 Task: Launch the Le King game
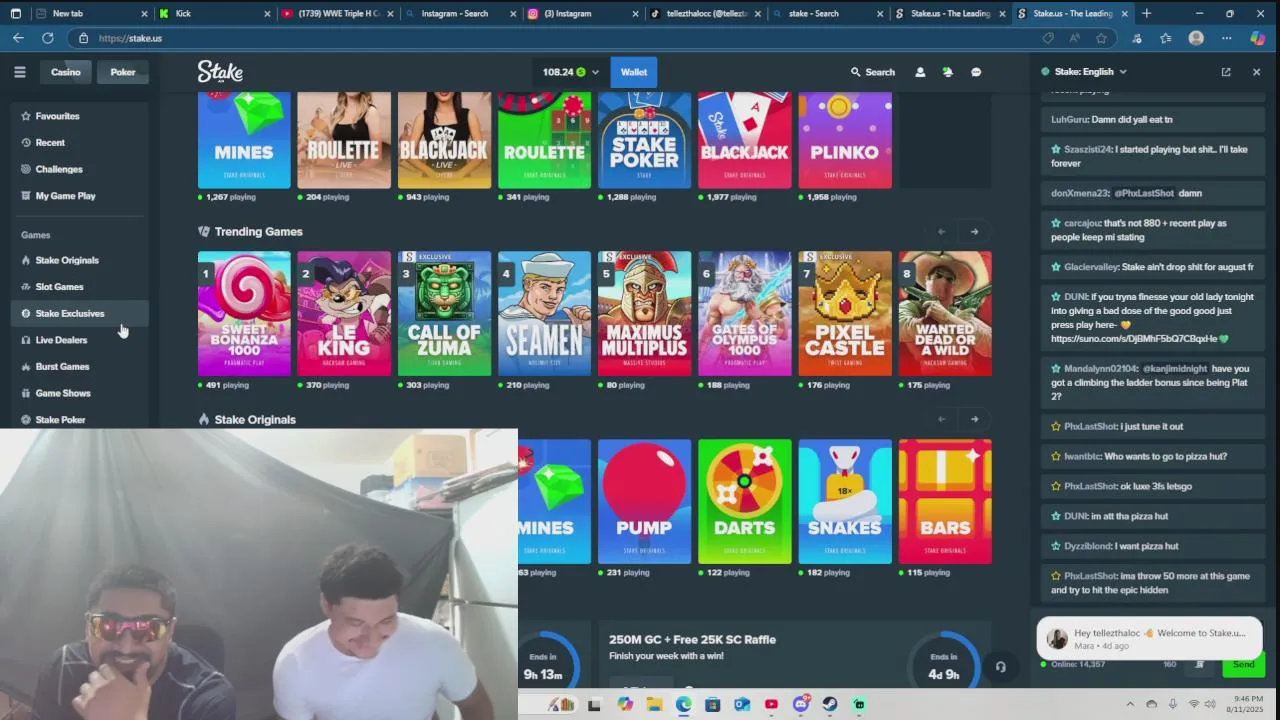[x=344, y=314]
